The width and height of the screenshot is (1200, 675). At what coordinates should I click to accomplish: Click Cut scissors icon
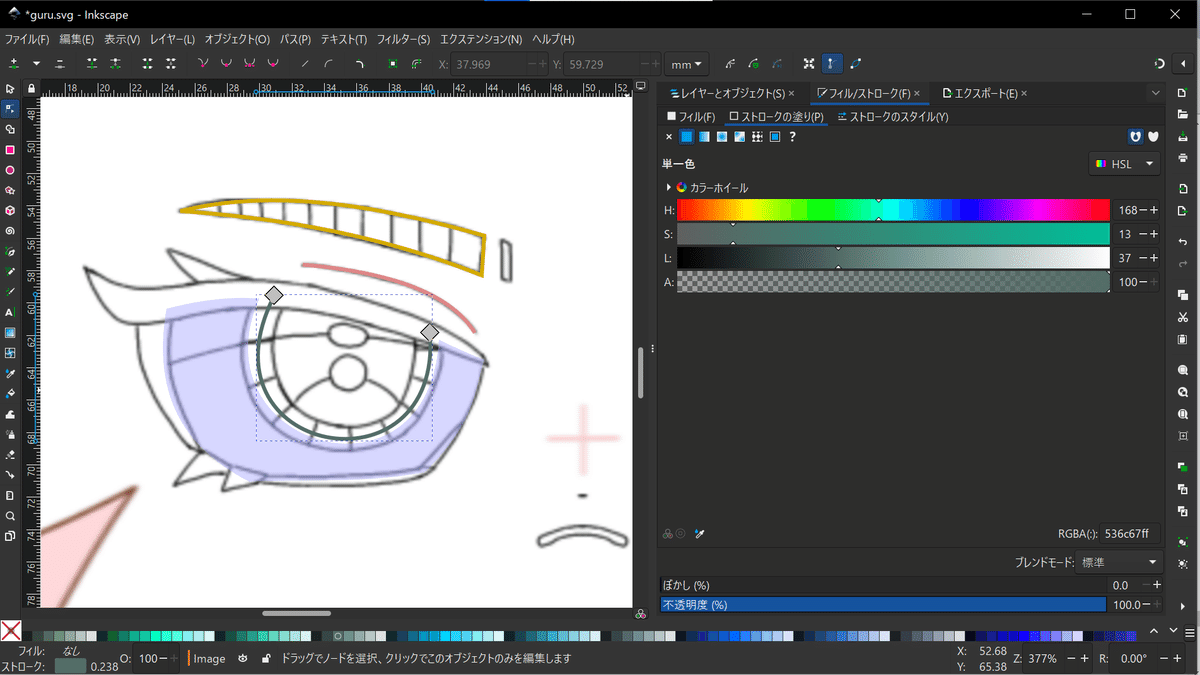[1183, 318]
